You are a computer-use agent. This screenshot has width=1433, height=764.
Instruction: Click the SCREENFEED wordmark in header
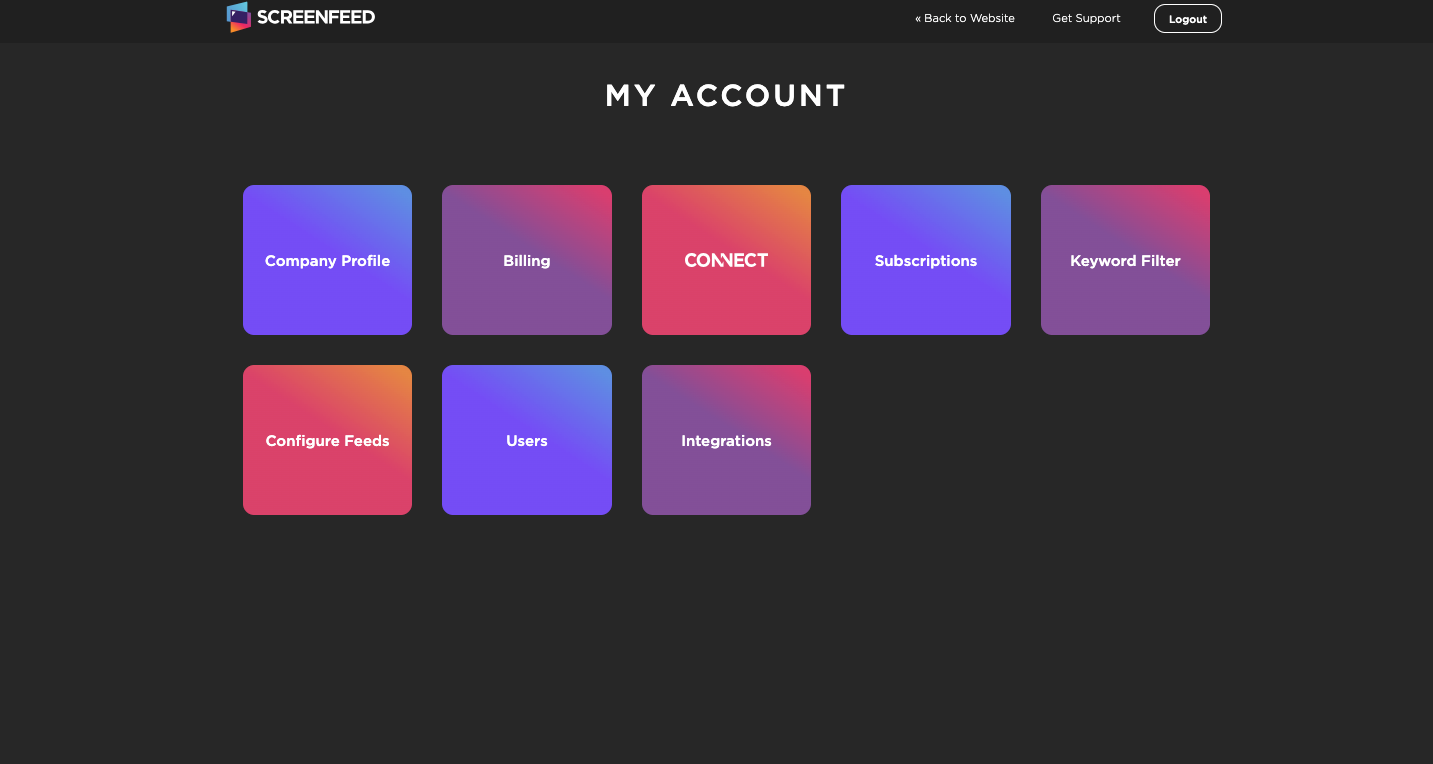tap(316, 17)
